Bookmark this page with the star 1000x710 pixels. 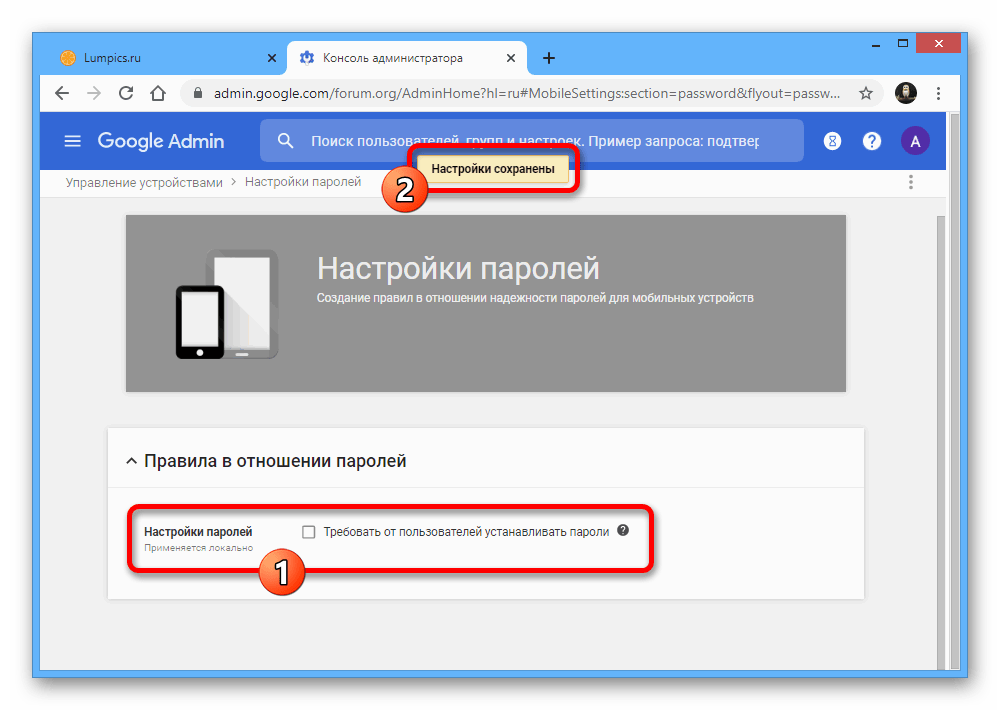[865, 93]
